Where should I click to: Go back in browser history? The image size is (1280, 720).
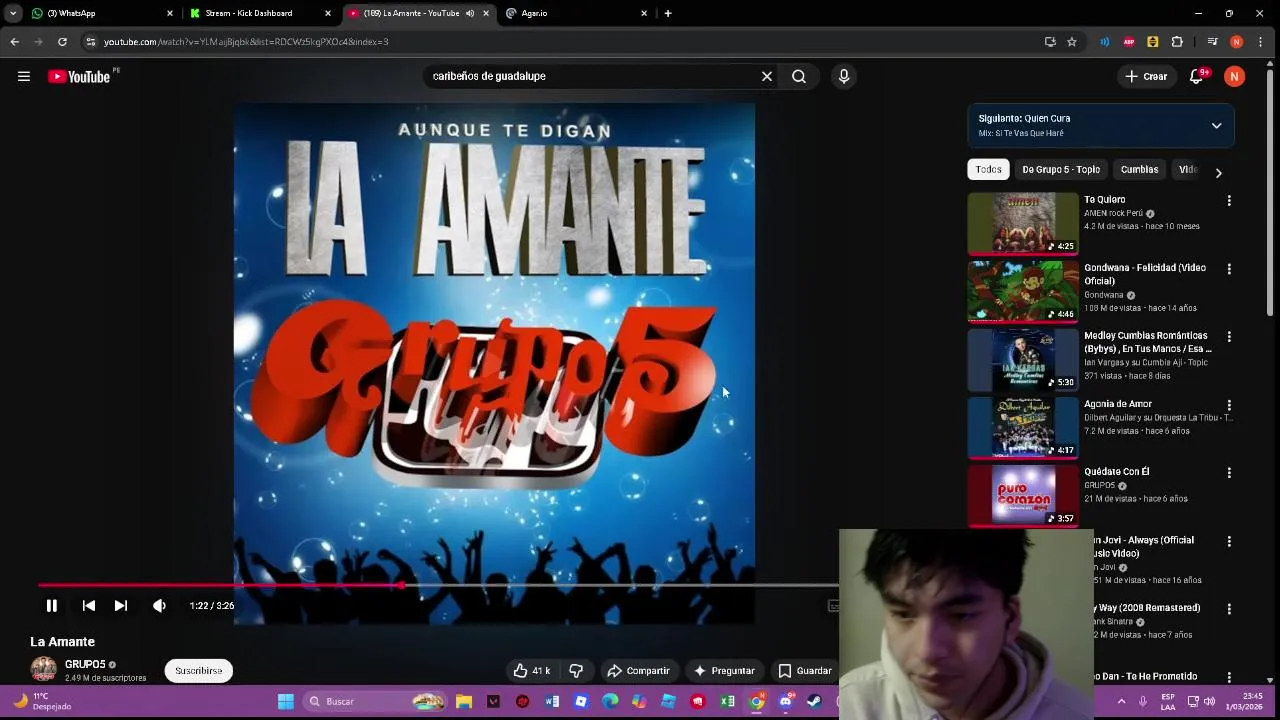click(x=14, y=42)
